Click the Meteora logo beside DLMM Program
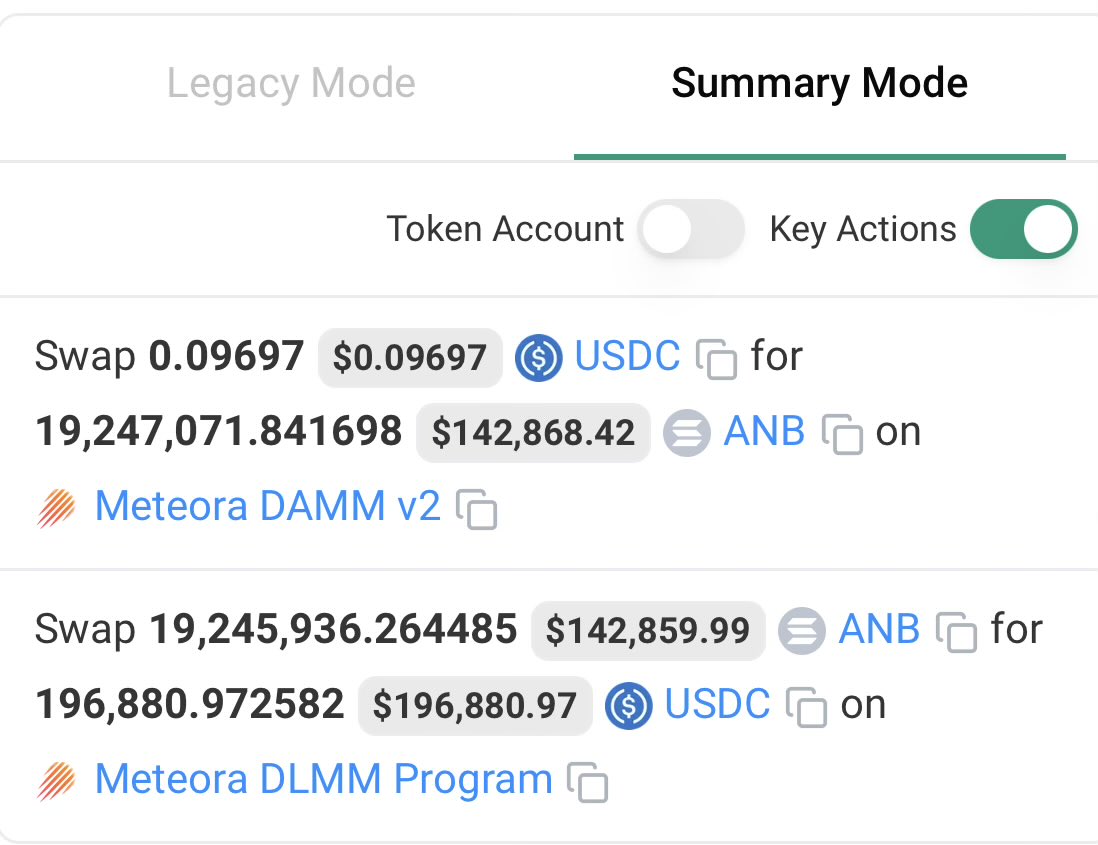This screenshot has height=845, width=1098. point(56,781)
